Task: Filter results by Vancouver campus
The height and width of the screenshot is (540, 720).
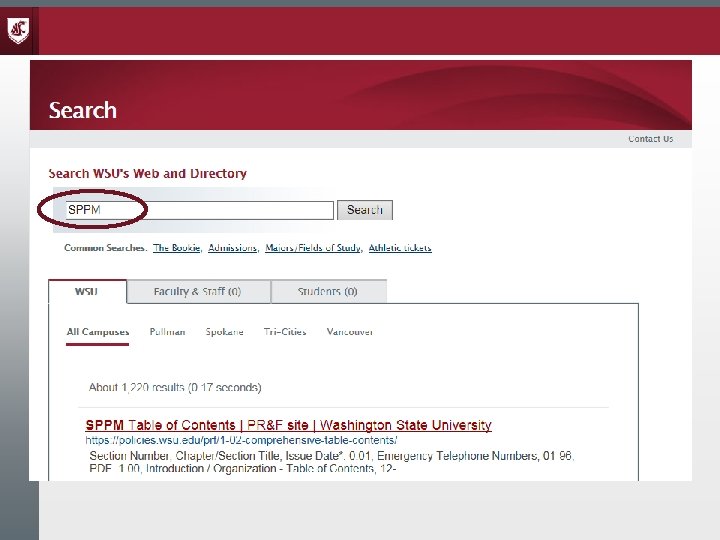Action: click(349, 332)
